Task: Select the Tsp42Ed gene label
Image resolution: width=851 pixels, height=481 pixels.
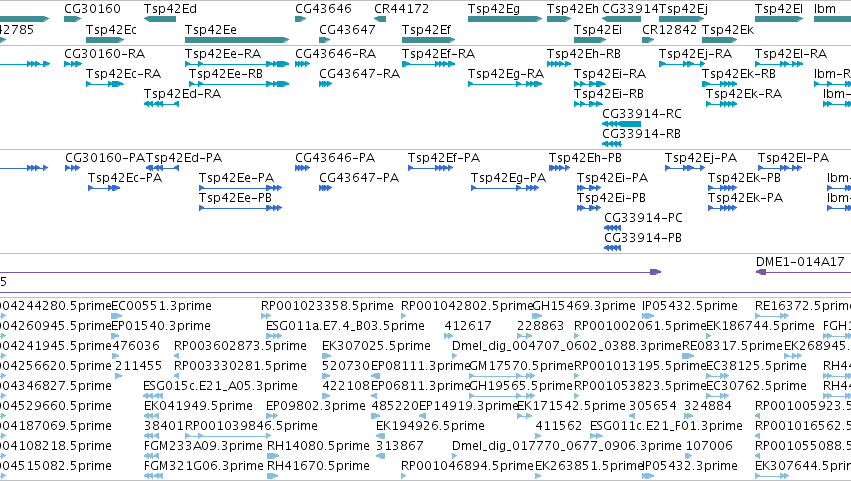Action: pyautogui.click(x=170, y=9)
